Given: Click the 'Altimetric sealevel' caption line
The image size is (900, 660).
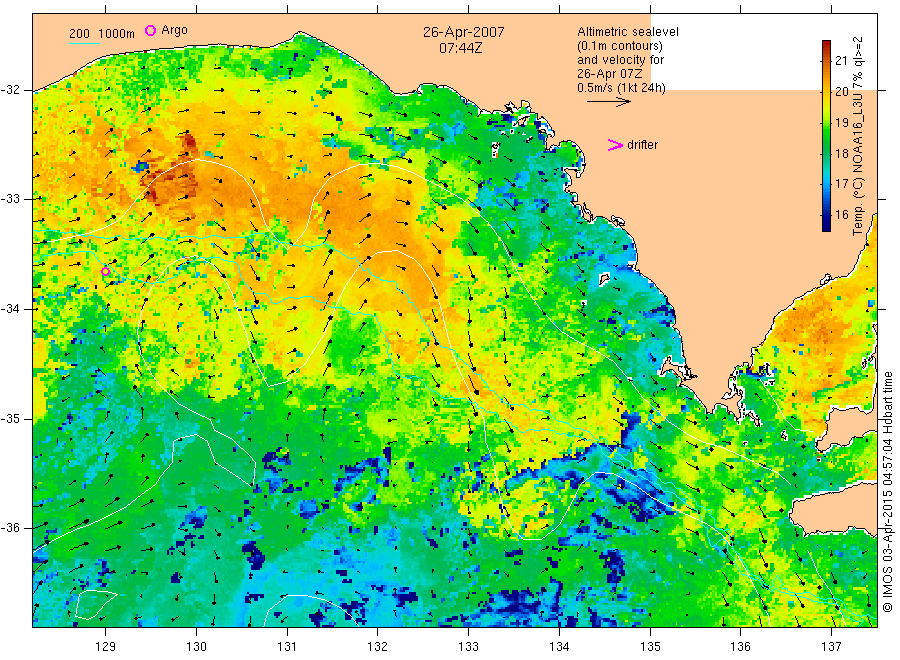Looking at the screenshot, I should (x=628, y=32).
